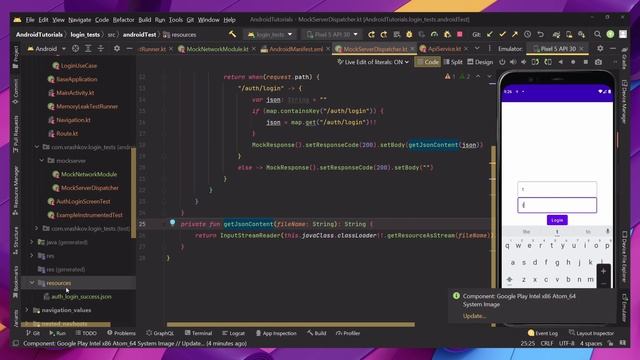
Task: Click the Project panel settings gear
Action: click(117, 49)
